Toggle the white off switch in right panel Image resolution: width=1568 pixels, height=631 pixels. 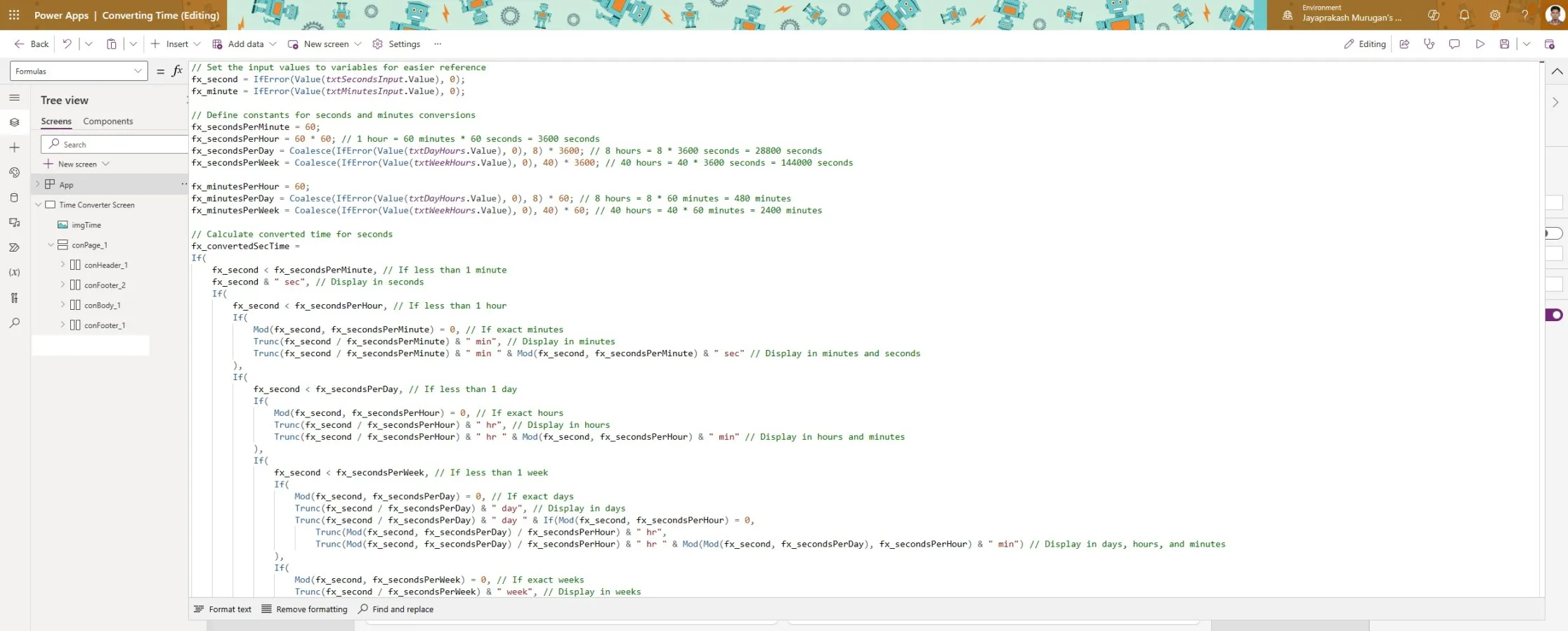click(1553, 233)
